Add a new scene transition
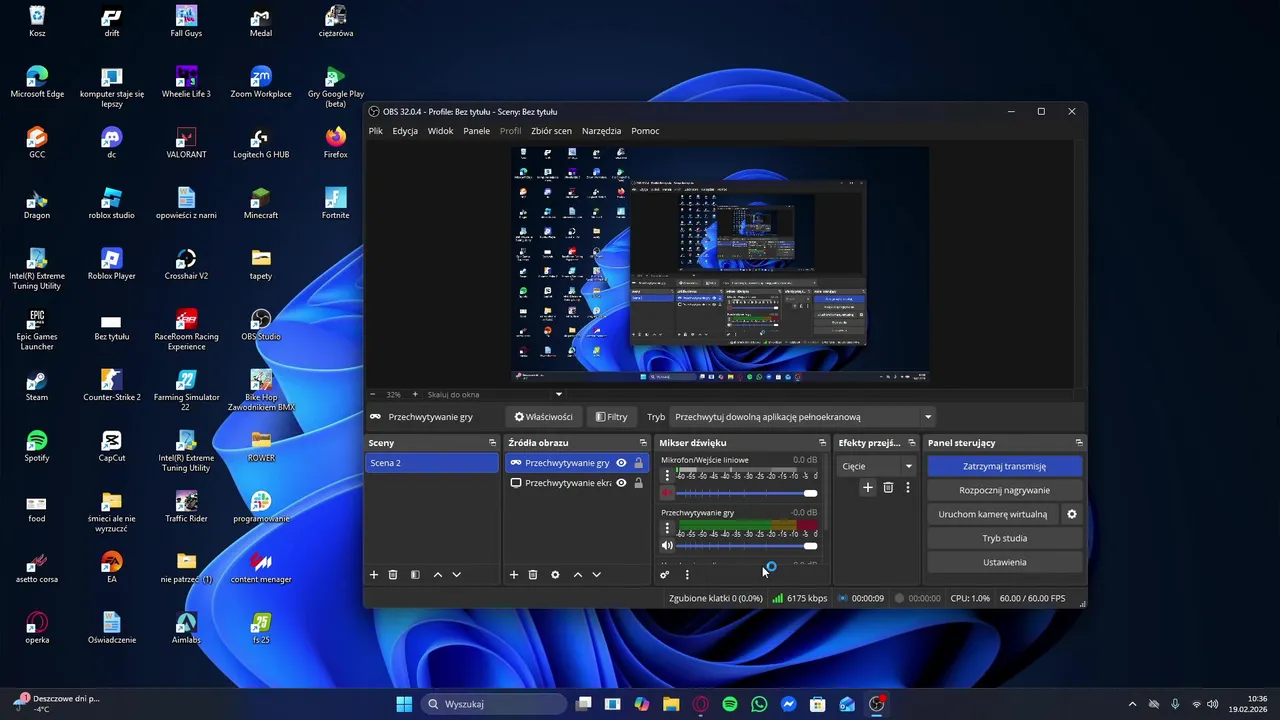The image size is (1280, 720). [867, 488]
